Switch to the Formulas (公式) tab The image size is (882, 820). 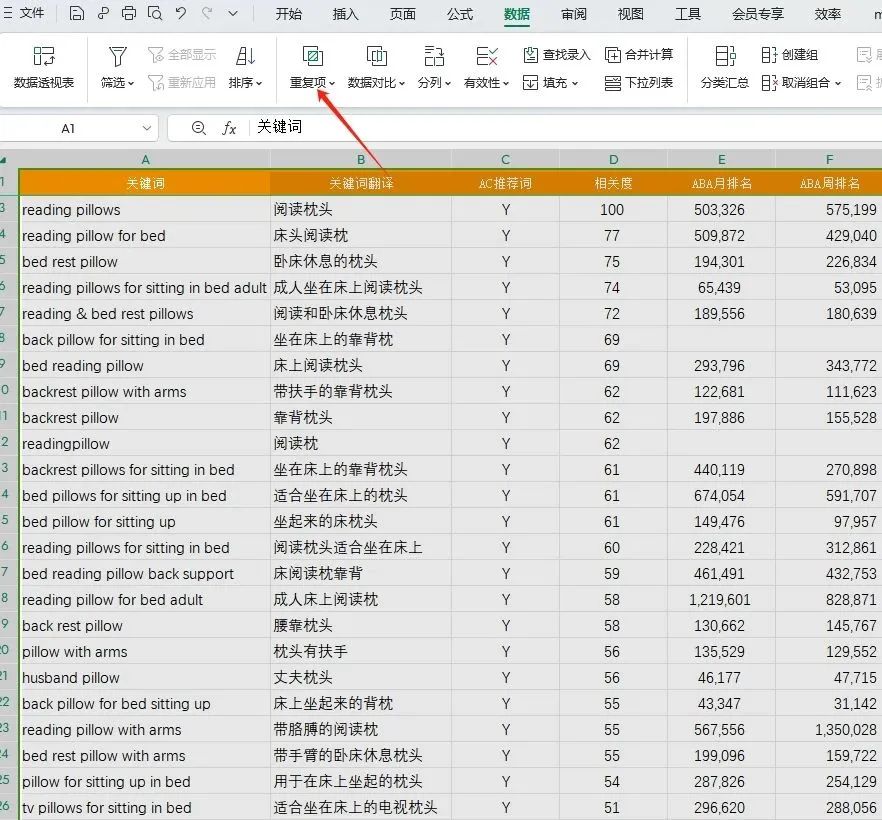pos(460,14)
